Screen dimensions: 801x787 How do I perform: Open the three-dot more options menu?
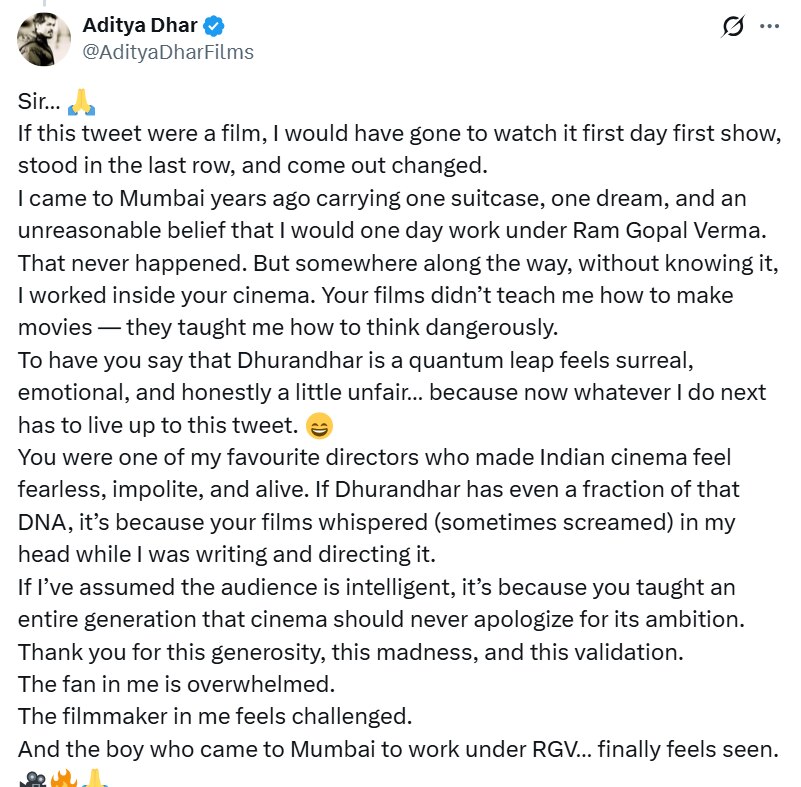point(769,27)
